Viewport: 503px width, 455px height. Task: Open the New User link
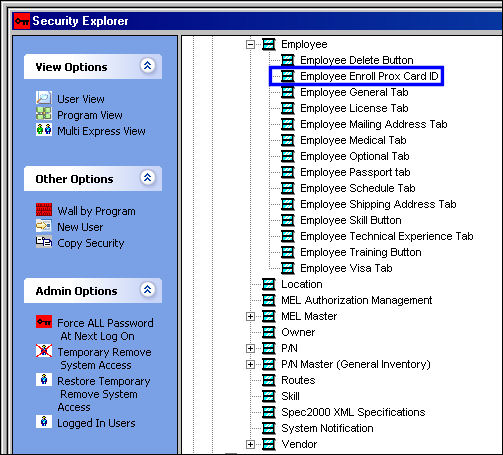80,227
